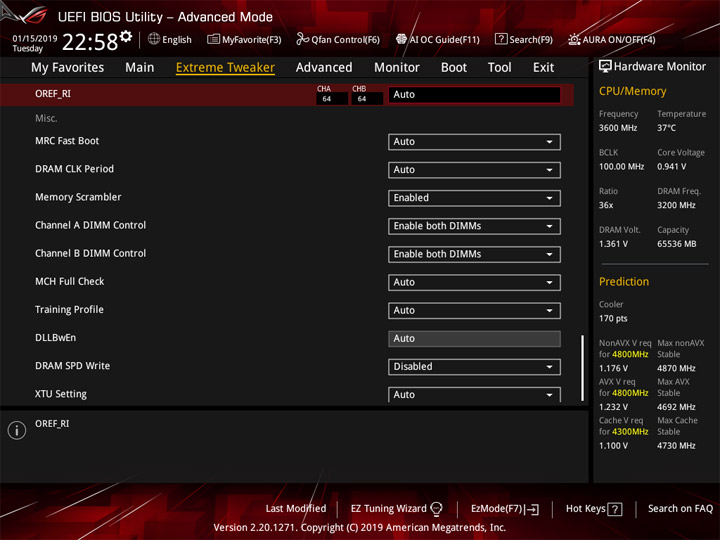Select the Training Profile label

[x=69, y=309]
